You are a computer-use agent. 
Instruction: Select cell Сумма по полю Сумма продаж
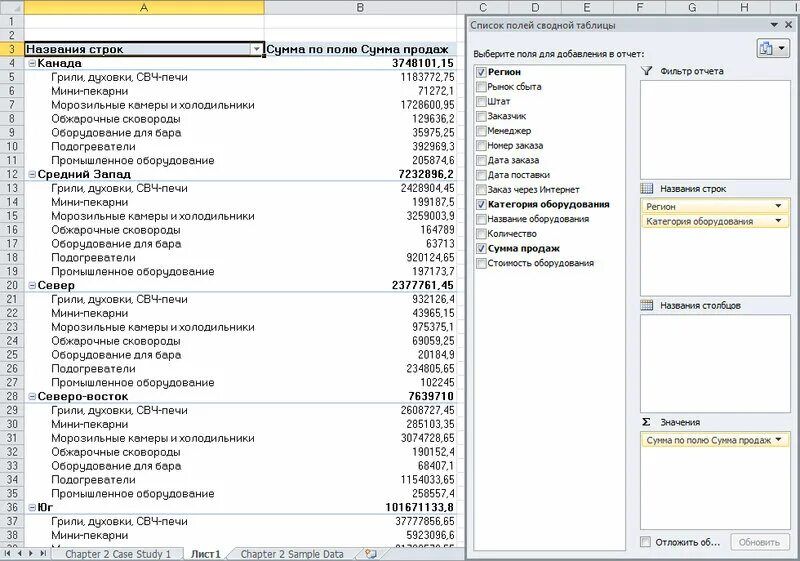click(360, 49)
